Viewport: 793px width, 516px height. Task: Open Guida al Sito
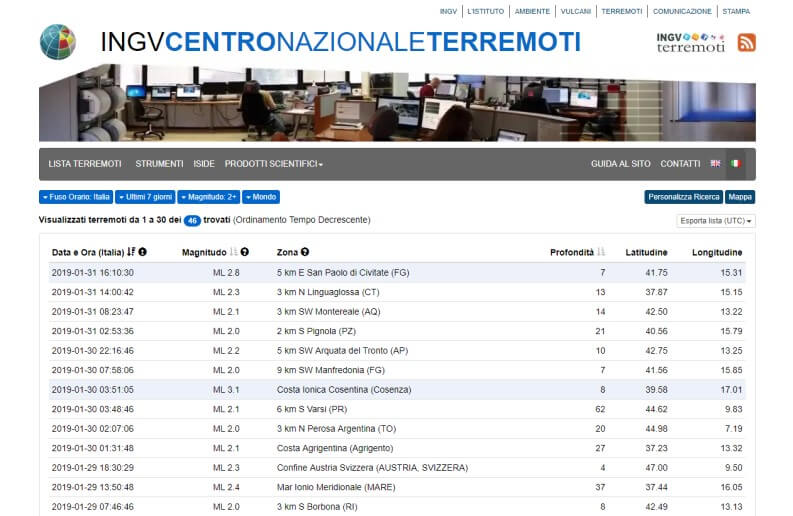coord(621,164)
